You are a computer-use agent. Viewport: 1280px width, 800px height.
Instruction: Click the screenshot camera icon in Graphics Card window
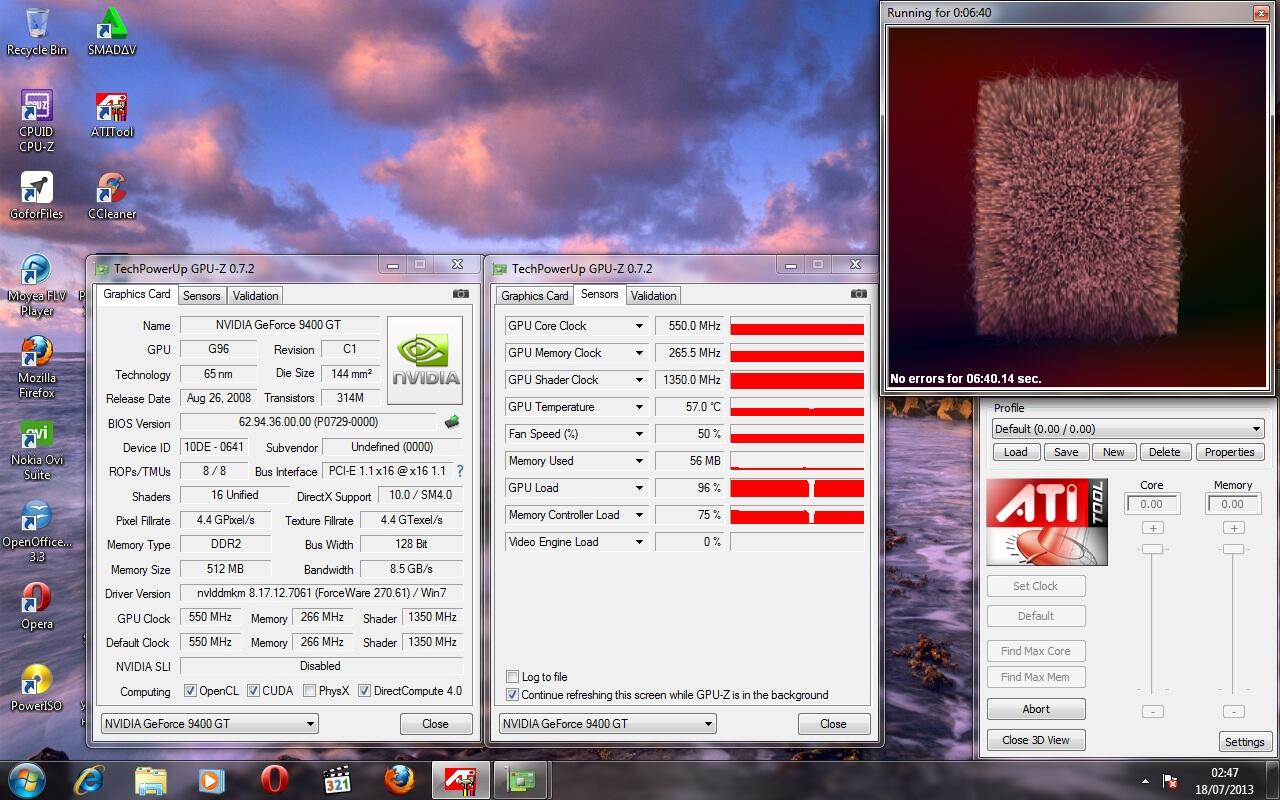point(460,294)
